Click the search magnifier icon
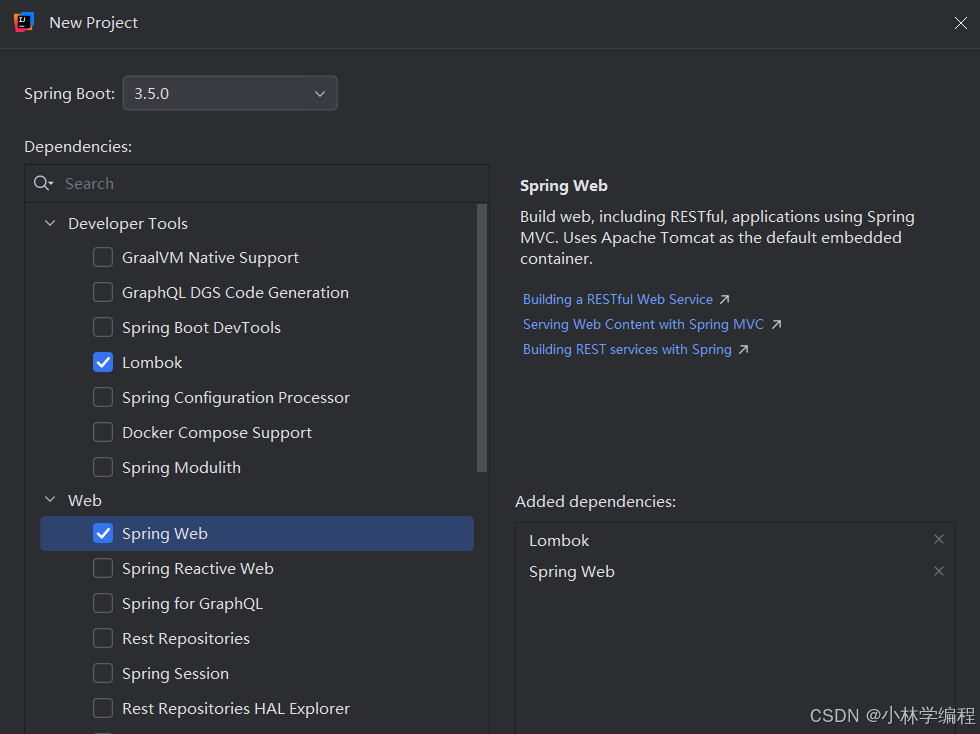 click(43, 183)
